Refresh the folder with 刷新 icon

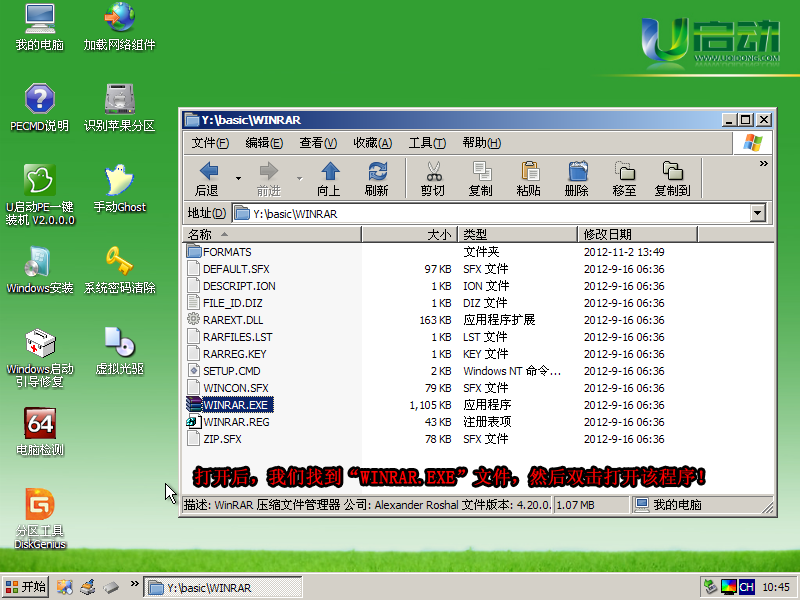pos(378,171)
